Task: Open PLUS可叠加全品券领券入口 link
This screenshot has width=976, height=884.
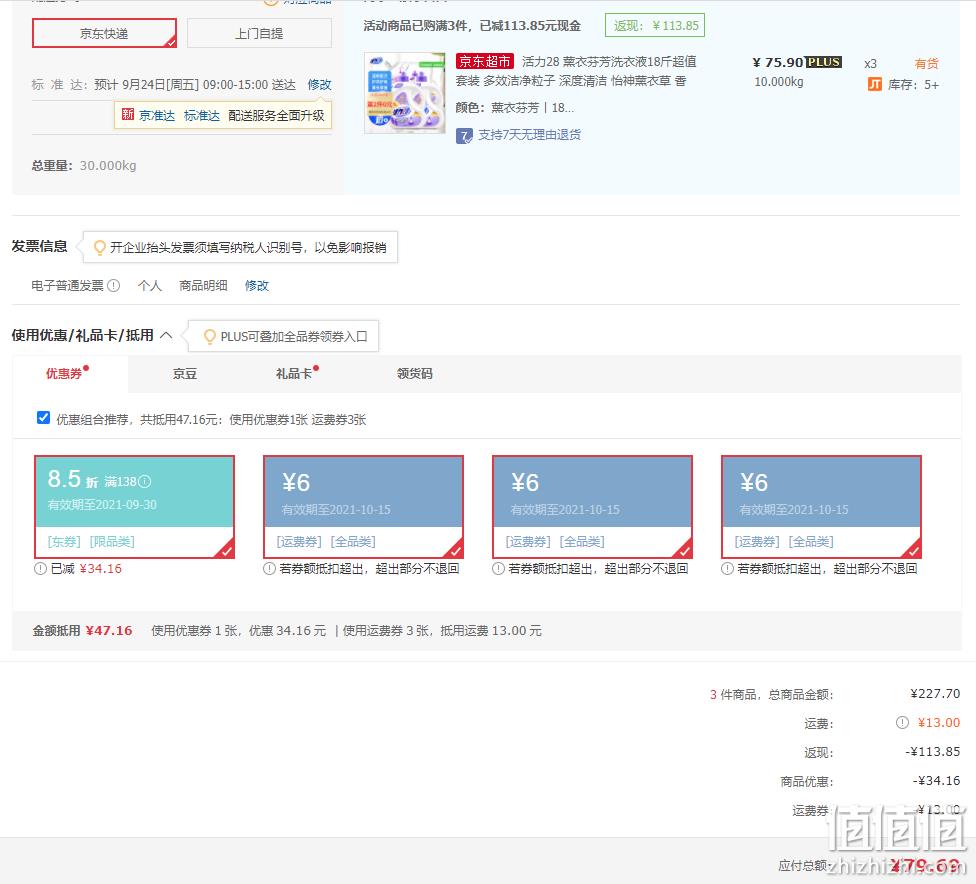Action: coord(294,337)
